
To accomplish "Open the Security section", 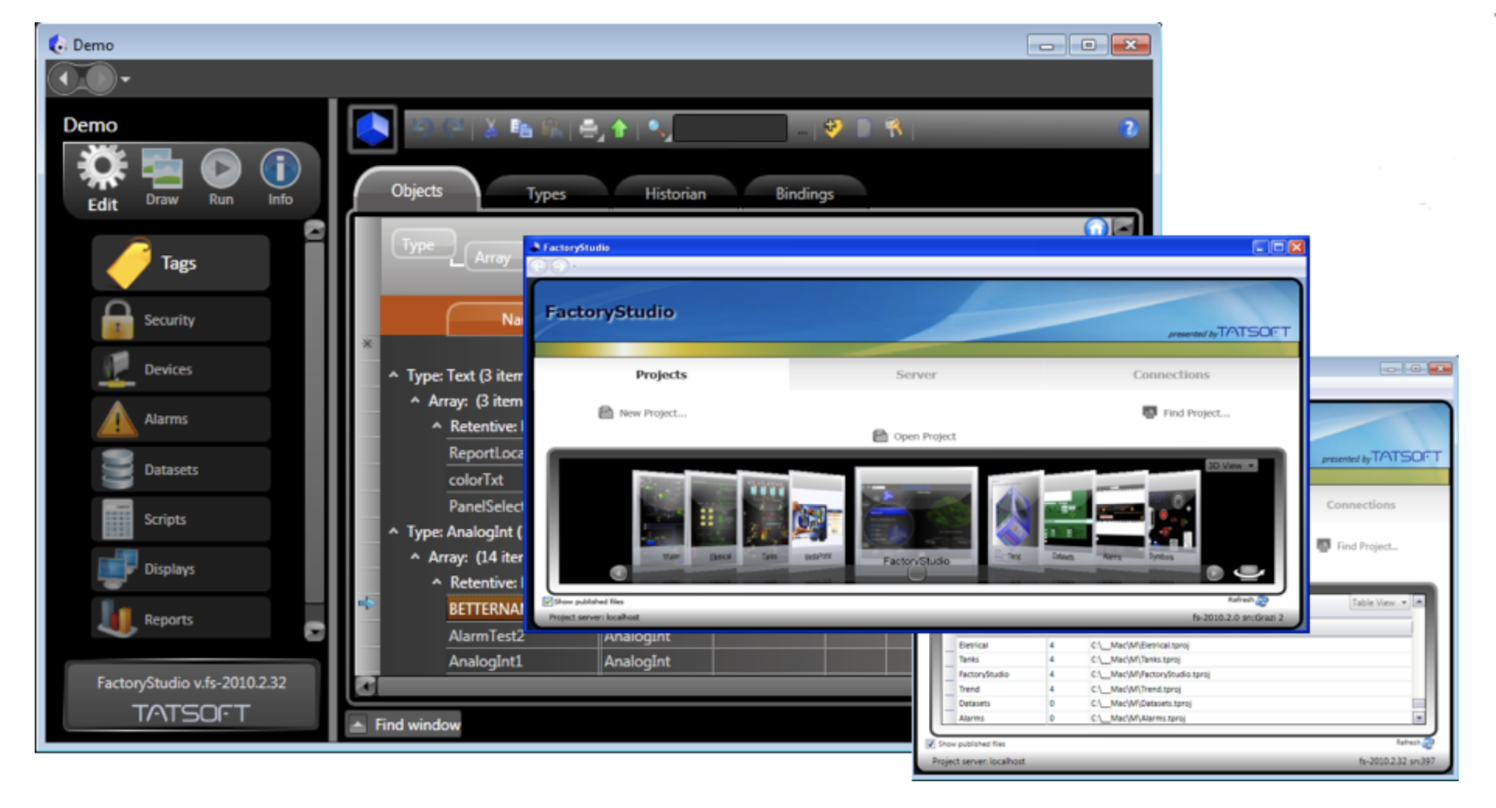I will [181, 320].
